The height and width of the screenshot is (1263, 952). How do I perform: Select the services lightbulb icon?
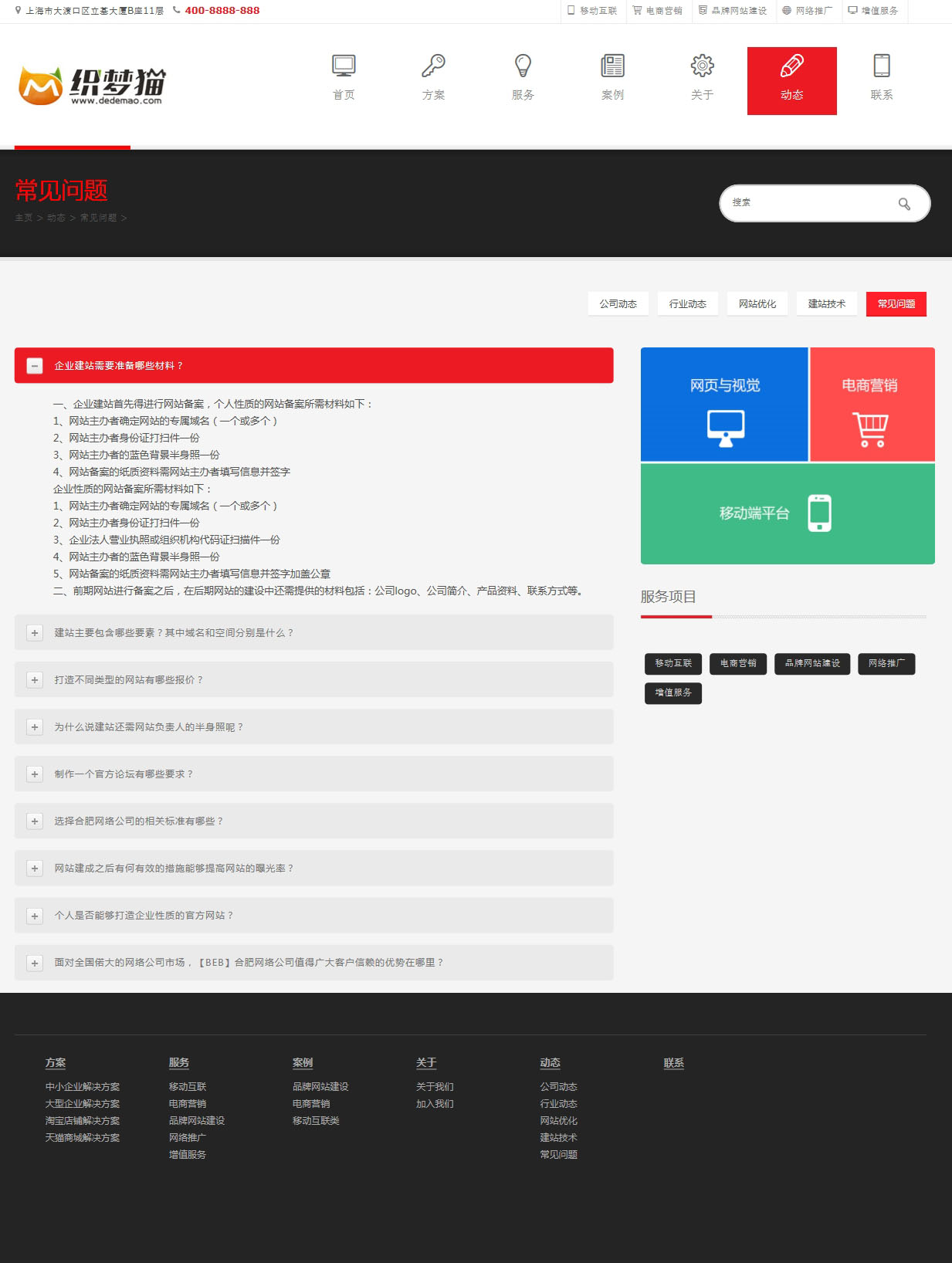(x=523, y=66)
